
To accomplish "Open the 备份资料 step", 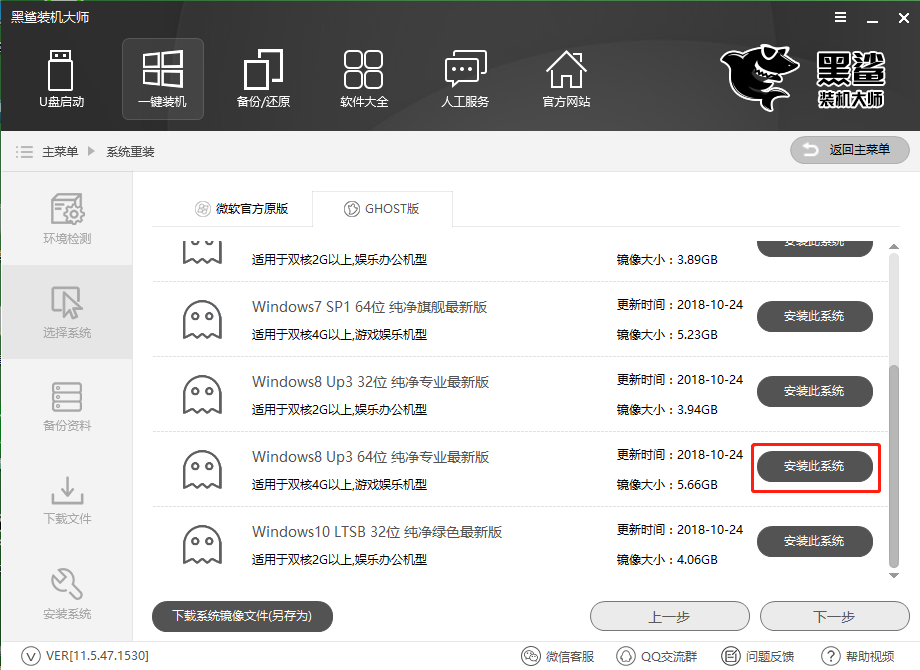I will point(66,406).
